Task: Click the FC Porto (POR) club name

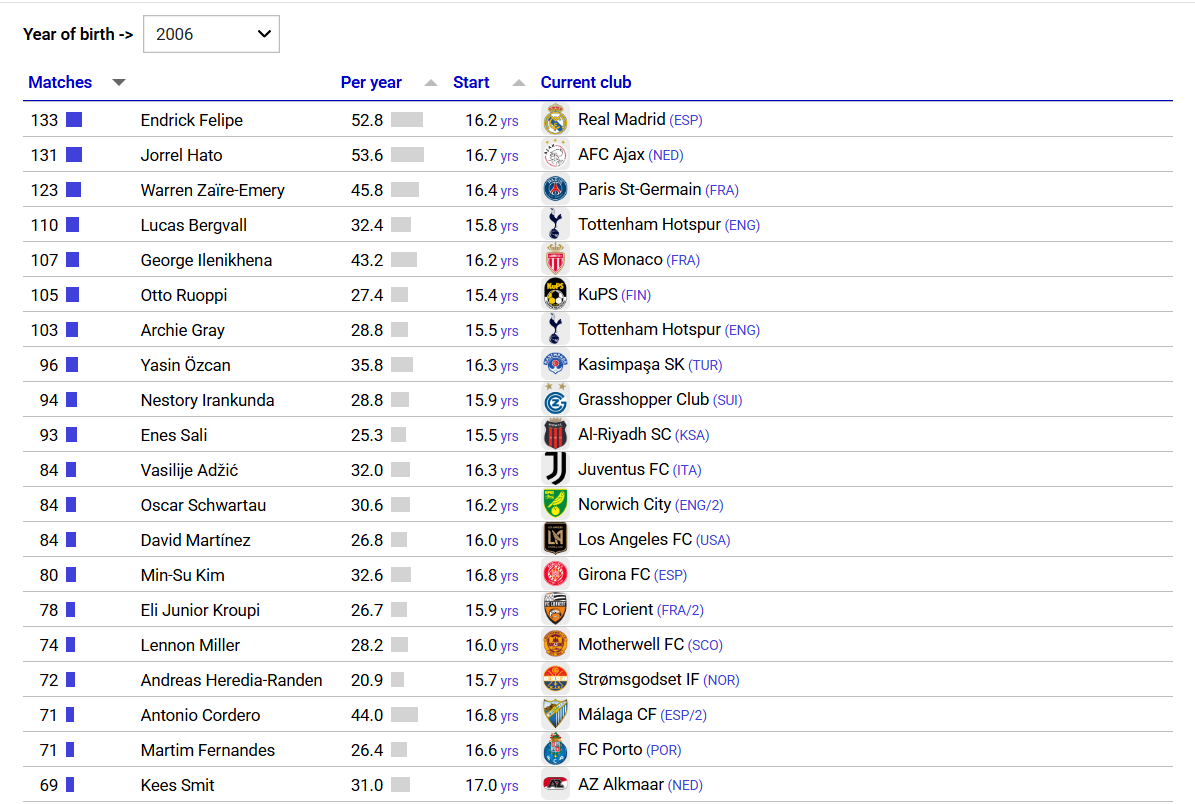Action: pyautogui.click(x=630, y=750)
